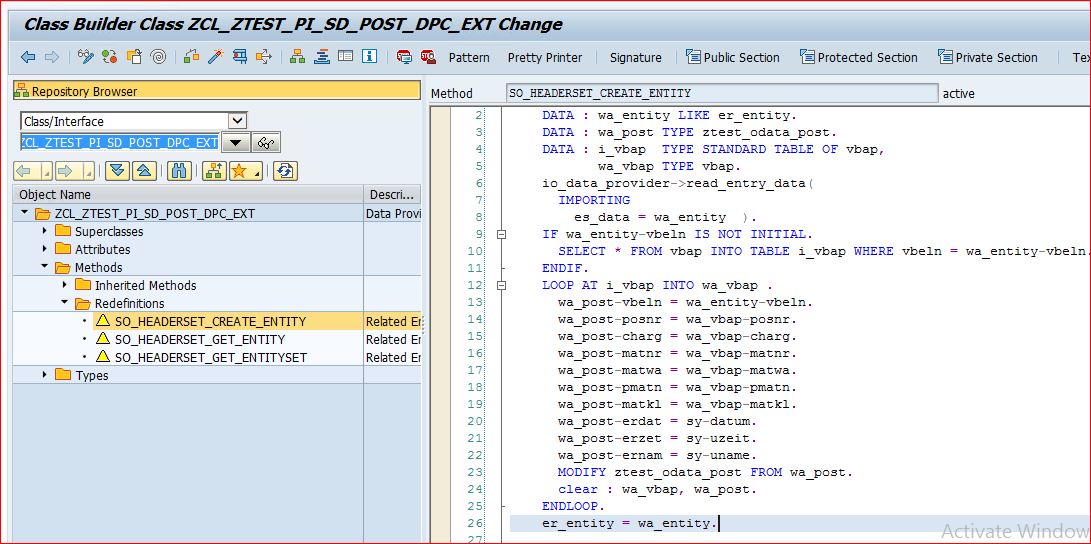1091x544 pixels.
Task: Click the Pretty Printer button
Action: 544,57
